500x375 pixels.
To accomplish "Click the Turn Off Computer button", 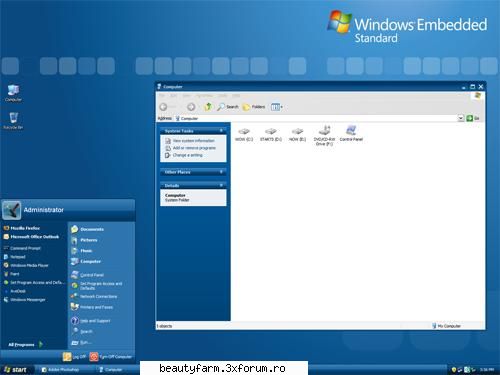I will pyautogui.click(x=111, y=357).
